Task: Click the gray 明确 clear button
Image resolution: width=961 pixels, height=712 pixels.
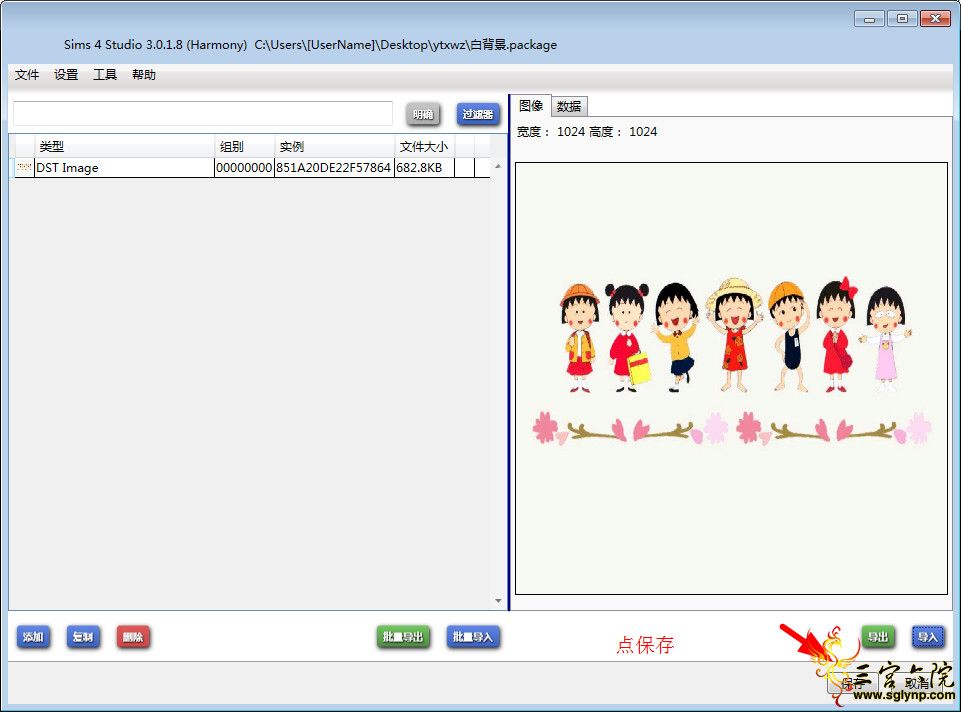Action: tap(423, 114)
